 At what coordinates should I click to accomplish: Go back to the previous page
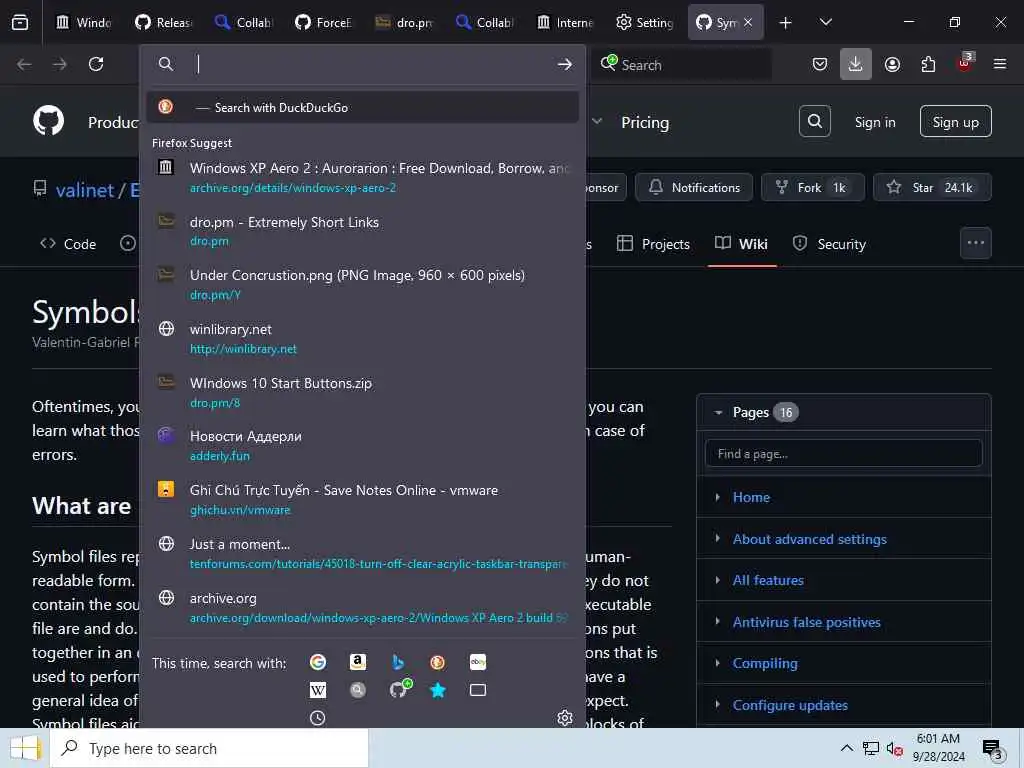coord(24,64)
